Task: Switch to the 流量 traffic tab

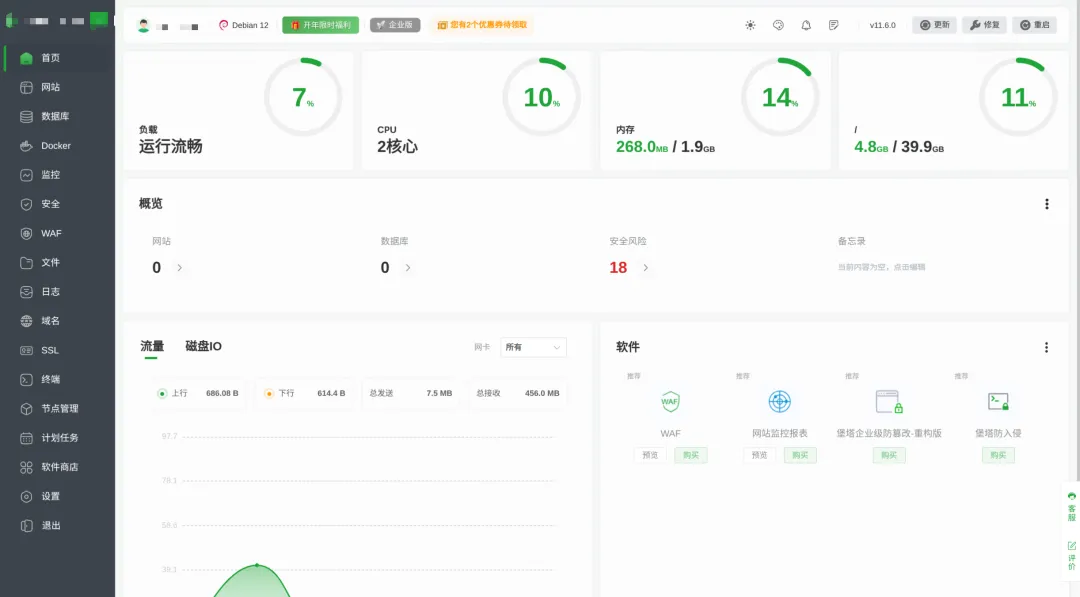Action: click(x=152, y=346)
